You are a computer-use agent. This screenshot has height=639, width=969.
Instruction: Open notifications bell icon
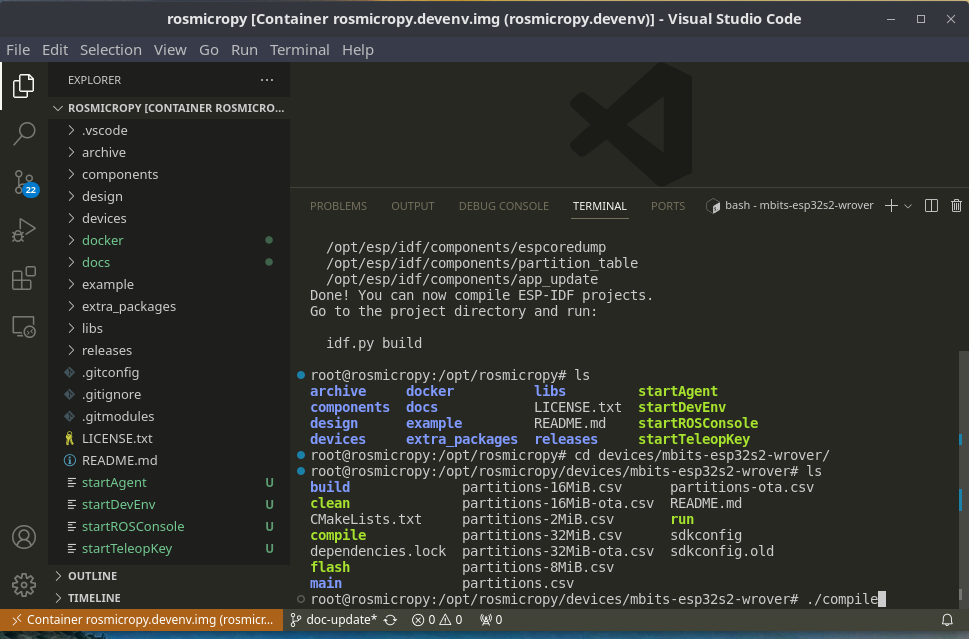coord(947,619)
